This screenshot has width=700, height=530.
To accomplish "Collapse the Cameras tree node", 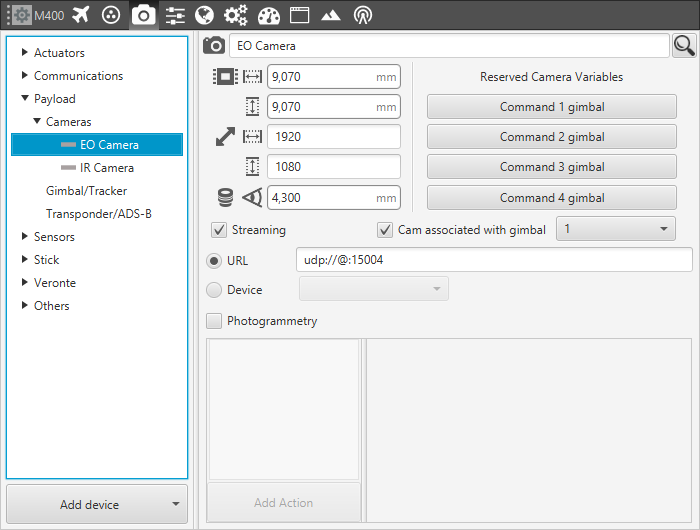I will (37, 121).
